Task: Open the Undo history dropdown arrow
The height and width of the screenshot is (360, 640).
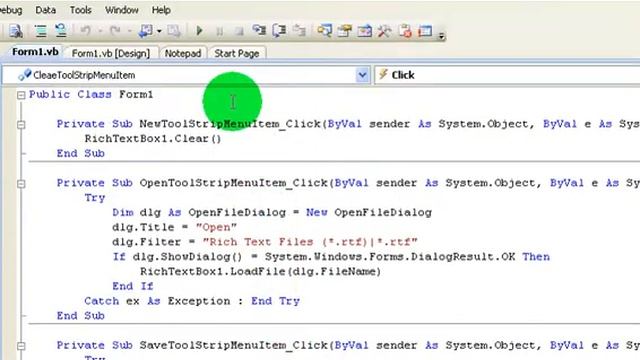Action: click(99, 31)
